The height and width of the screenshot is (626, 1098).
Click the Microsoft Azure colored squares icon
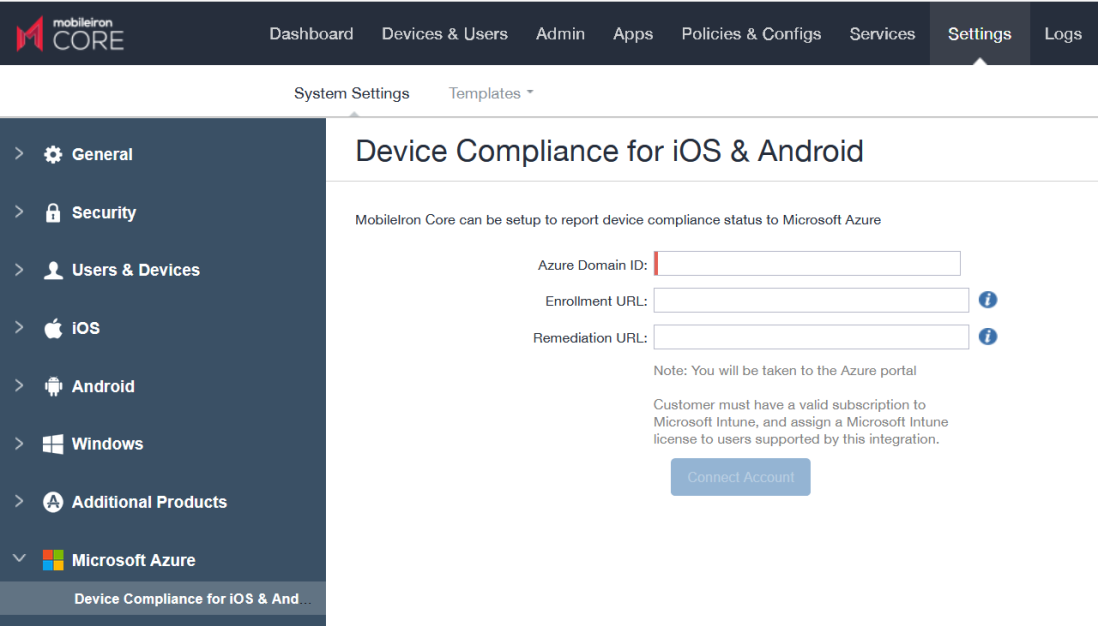(x=53, y=560)
